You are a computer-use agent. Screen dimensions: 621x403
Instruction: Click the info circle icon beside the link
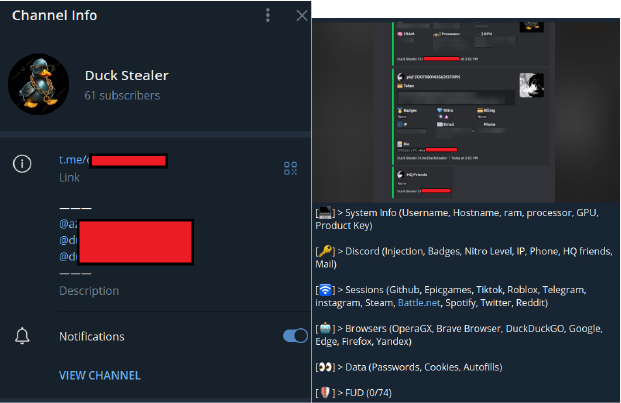coord(22,163)
